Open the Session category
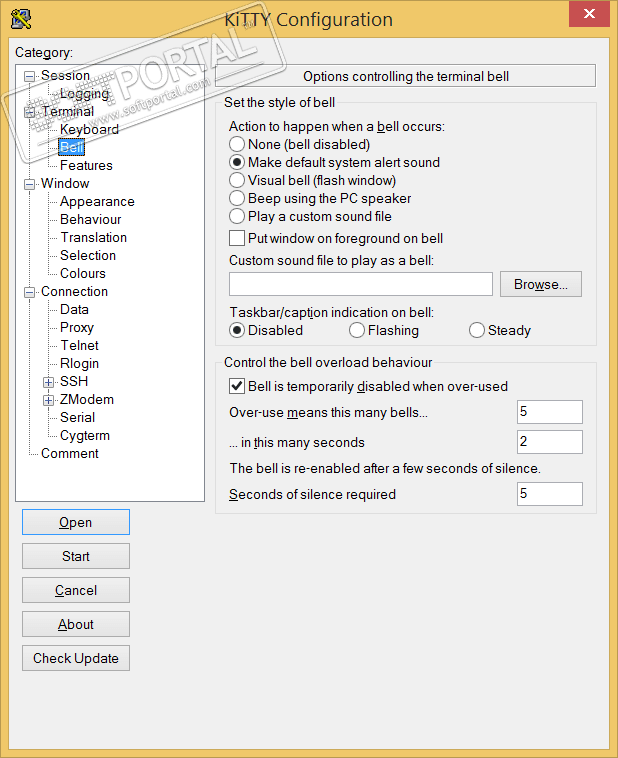This screenshot has width=618, height=758. 65,75
